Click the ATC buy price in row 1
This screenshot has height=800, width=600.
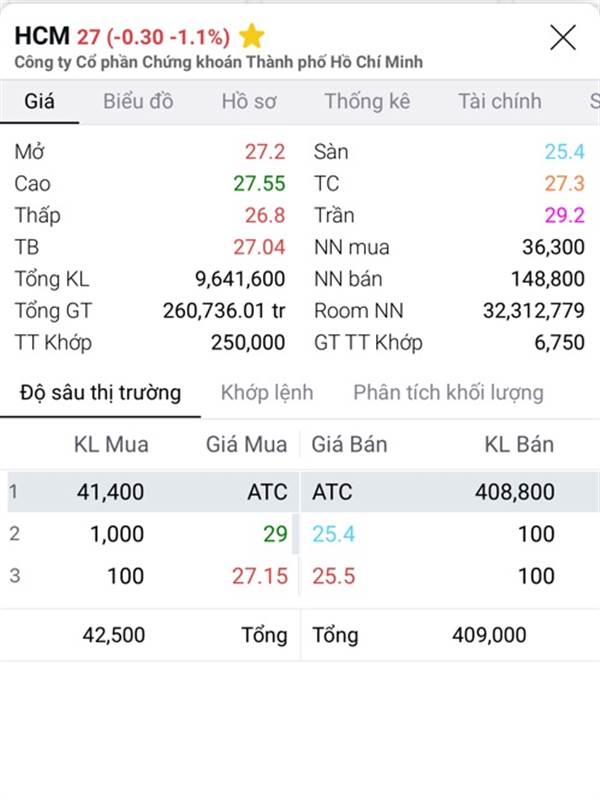click(x=267, y=492)
